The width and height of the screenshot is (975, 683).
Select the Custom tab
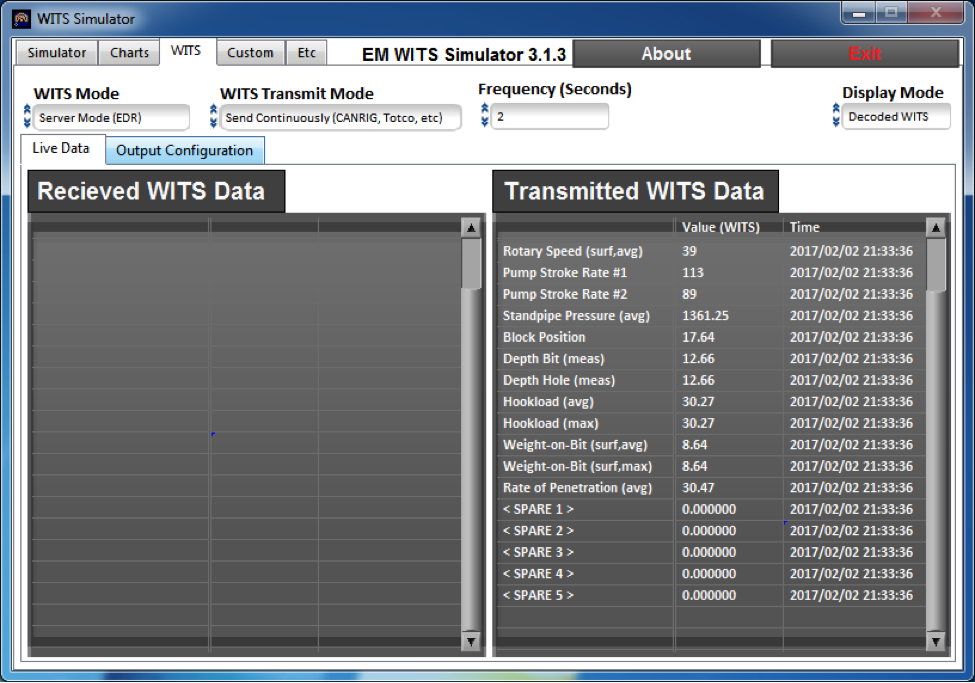(250, 53)
